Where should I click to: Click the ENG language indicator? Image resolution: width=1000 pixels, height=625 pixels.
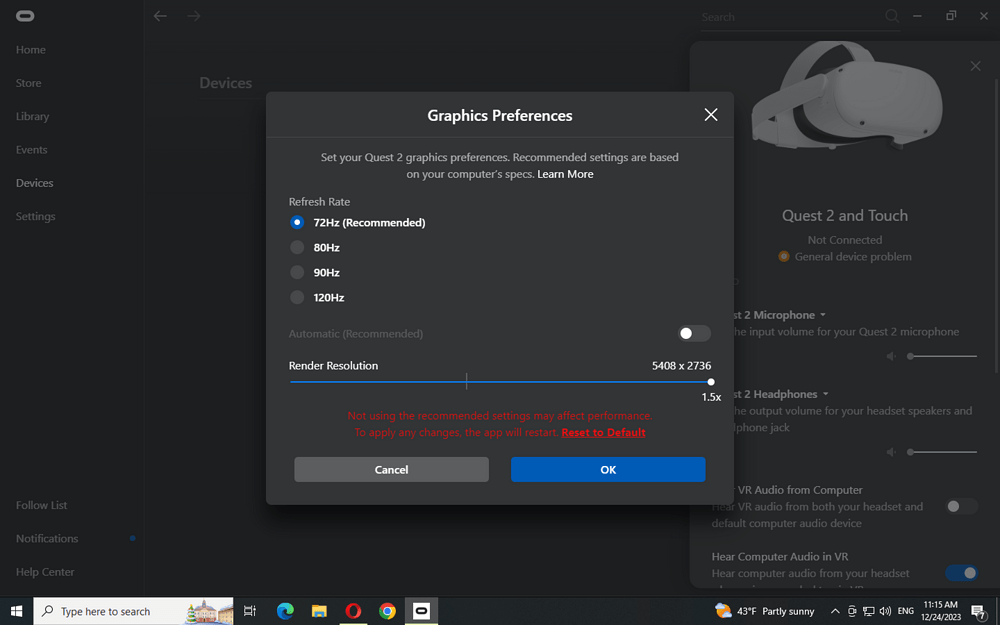[906, 611]
